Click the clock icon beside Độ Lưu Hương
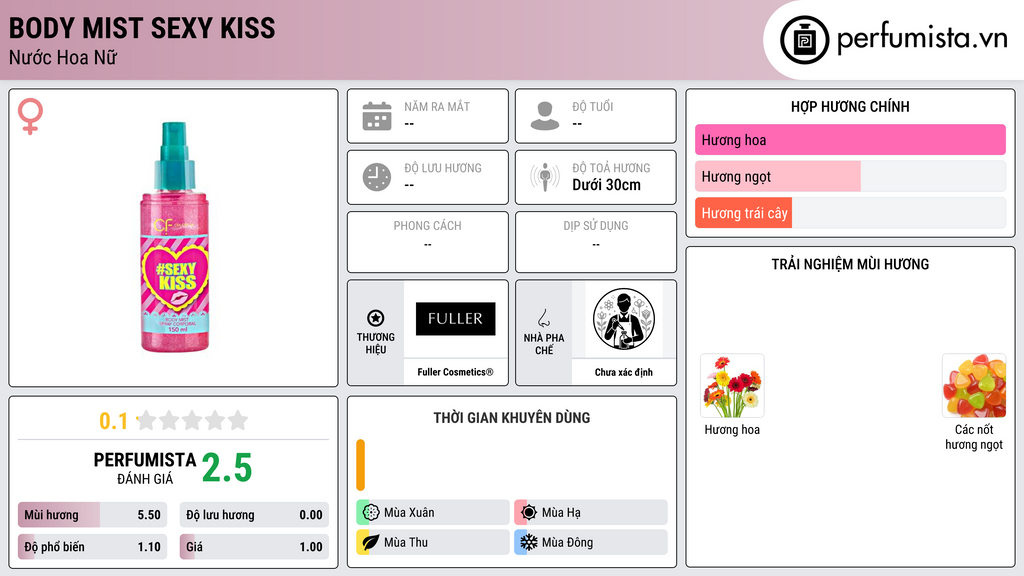This screenshot has height=576, width=1024. tap(377, 177)
